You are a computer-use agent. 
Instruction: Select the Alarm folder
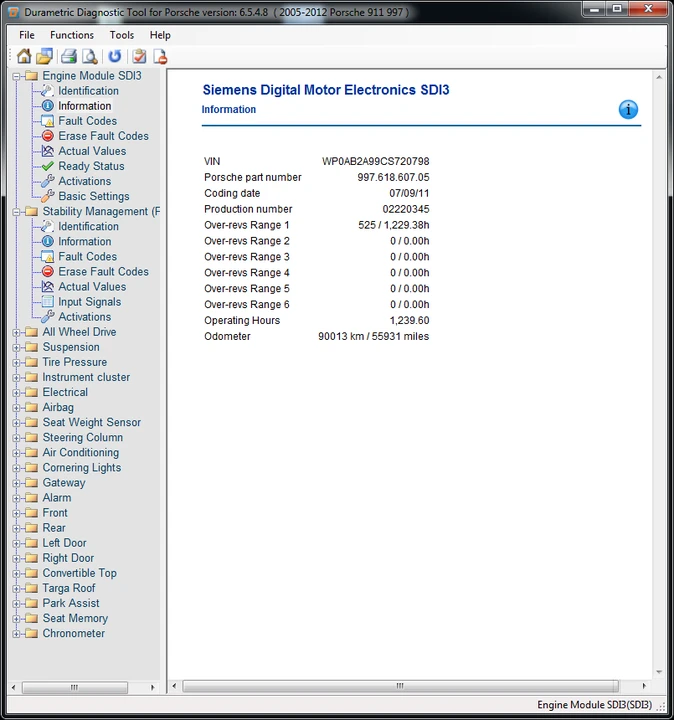click(56, 497)
